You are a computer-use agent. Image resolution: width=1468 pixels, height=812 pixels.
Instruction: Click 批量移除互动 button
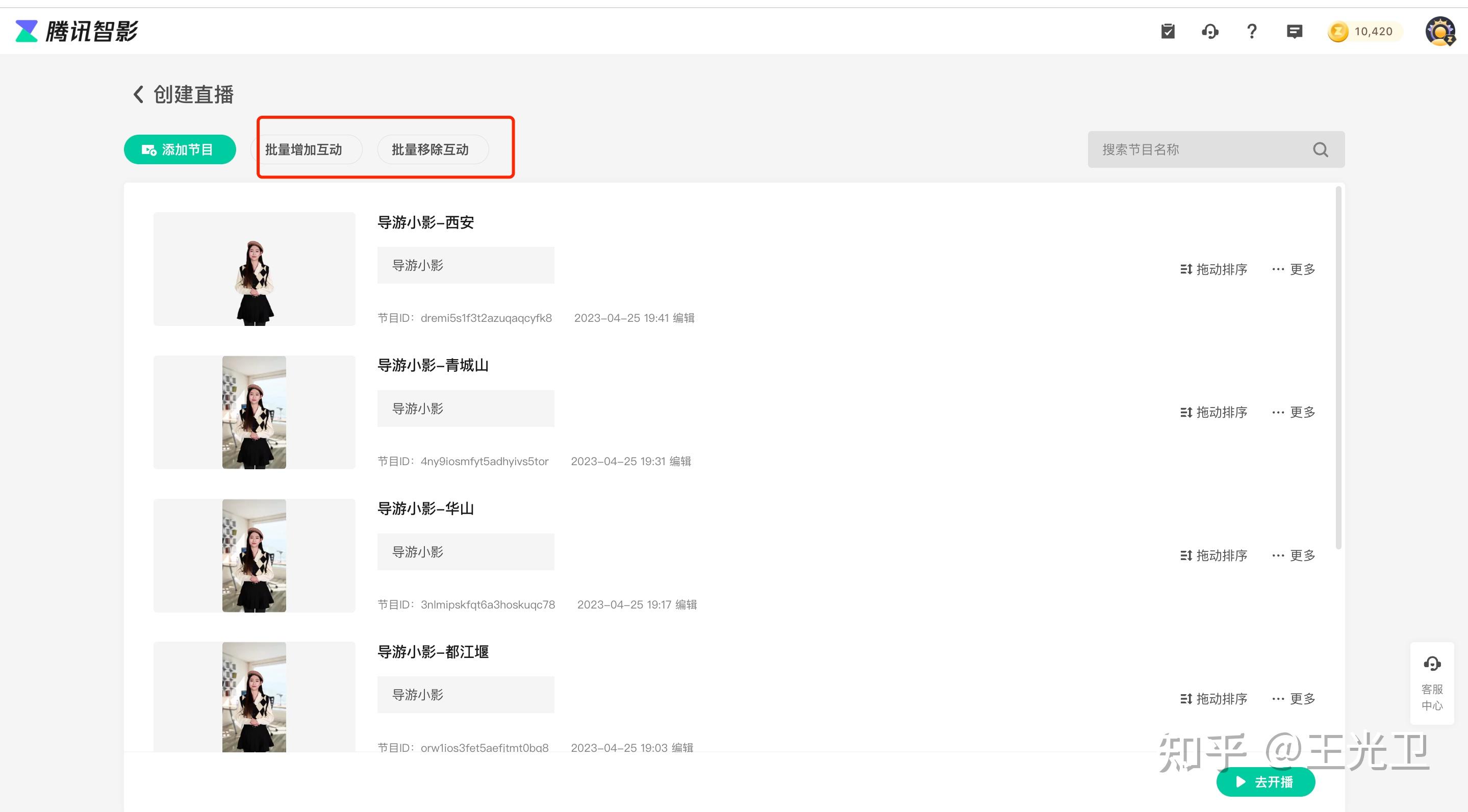tap(431, 150)
